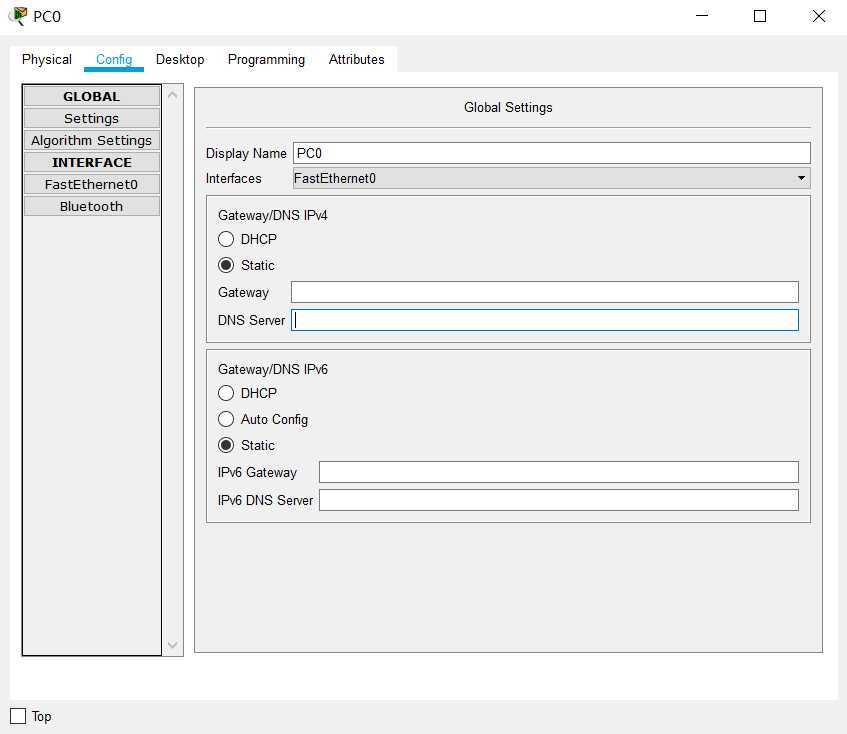Open Bluetooth interface settings
This screenshot has height=734, width=847.
click(91, 206)
